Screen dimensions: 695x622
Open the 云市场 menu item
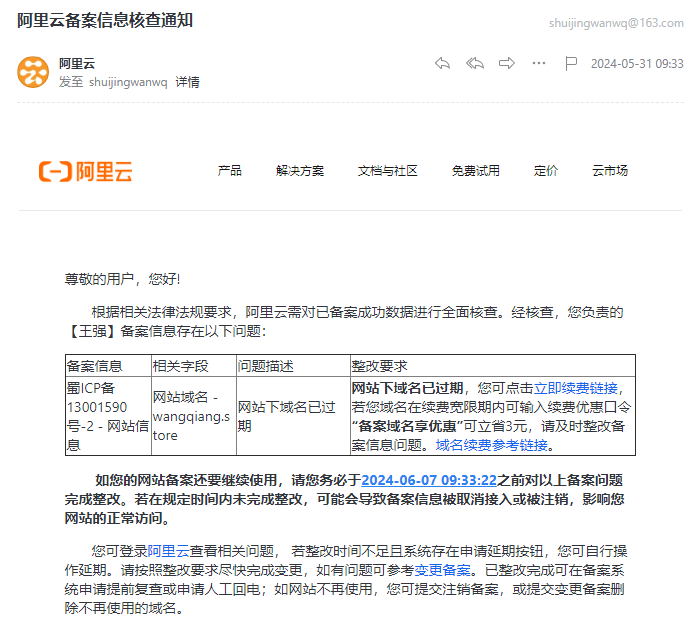610,171
